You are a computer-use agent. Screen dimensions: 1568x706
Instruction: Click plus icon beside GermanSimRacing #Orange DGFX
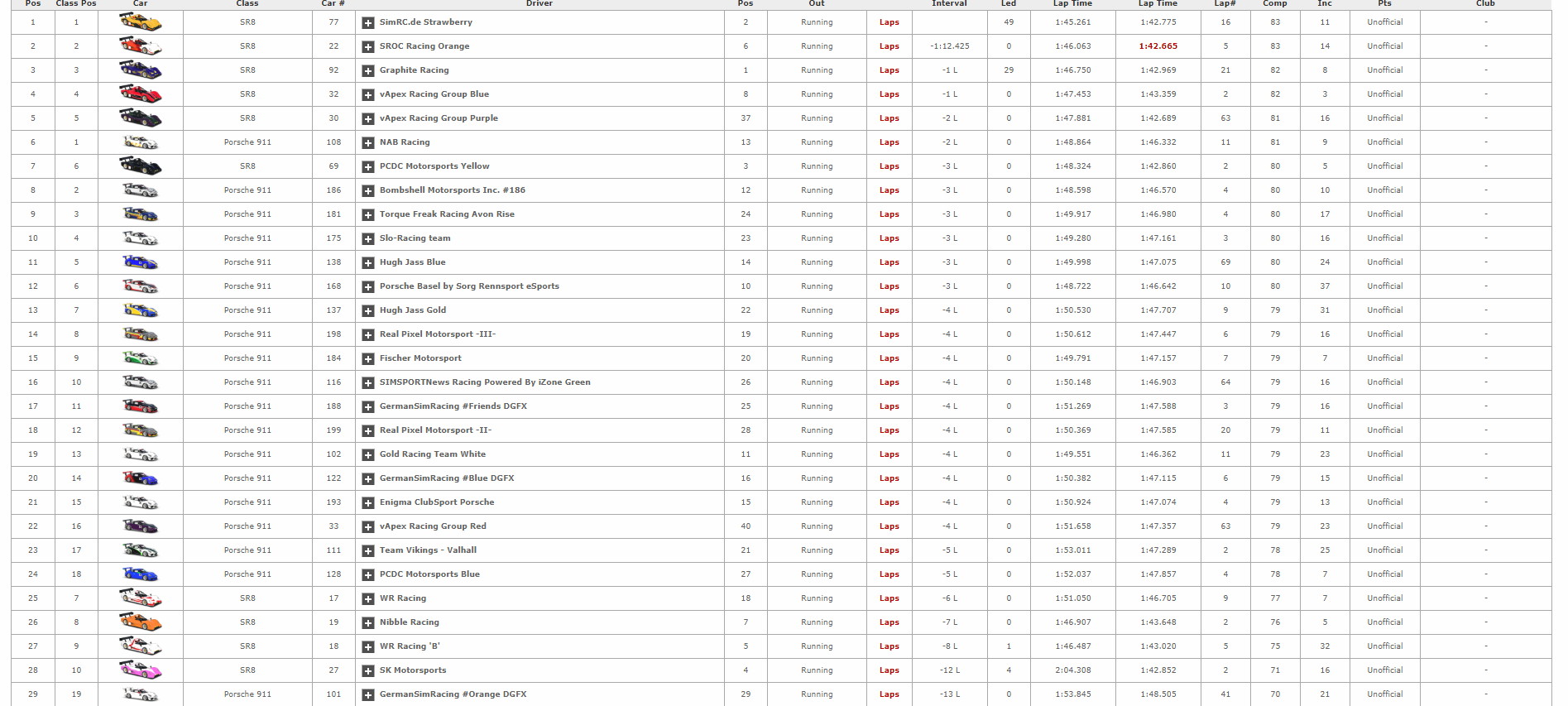click(x=368, y=695)
